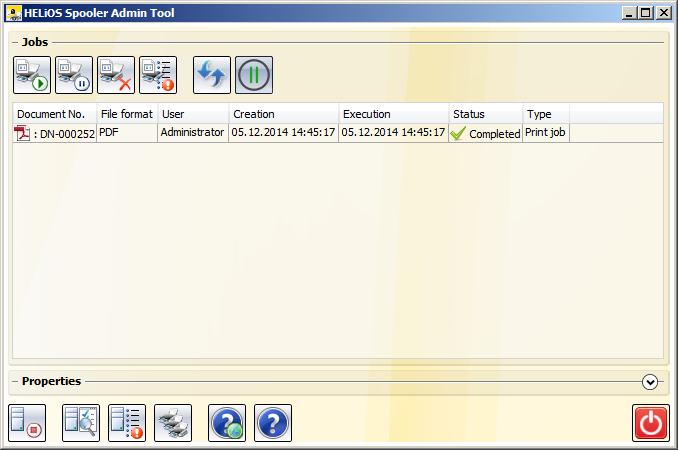Click the PDF file format cell
Screen dimensions: 678x450
(x=128, y=133)
